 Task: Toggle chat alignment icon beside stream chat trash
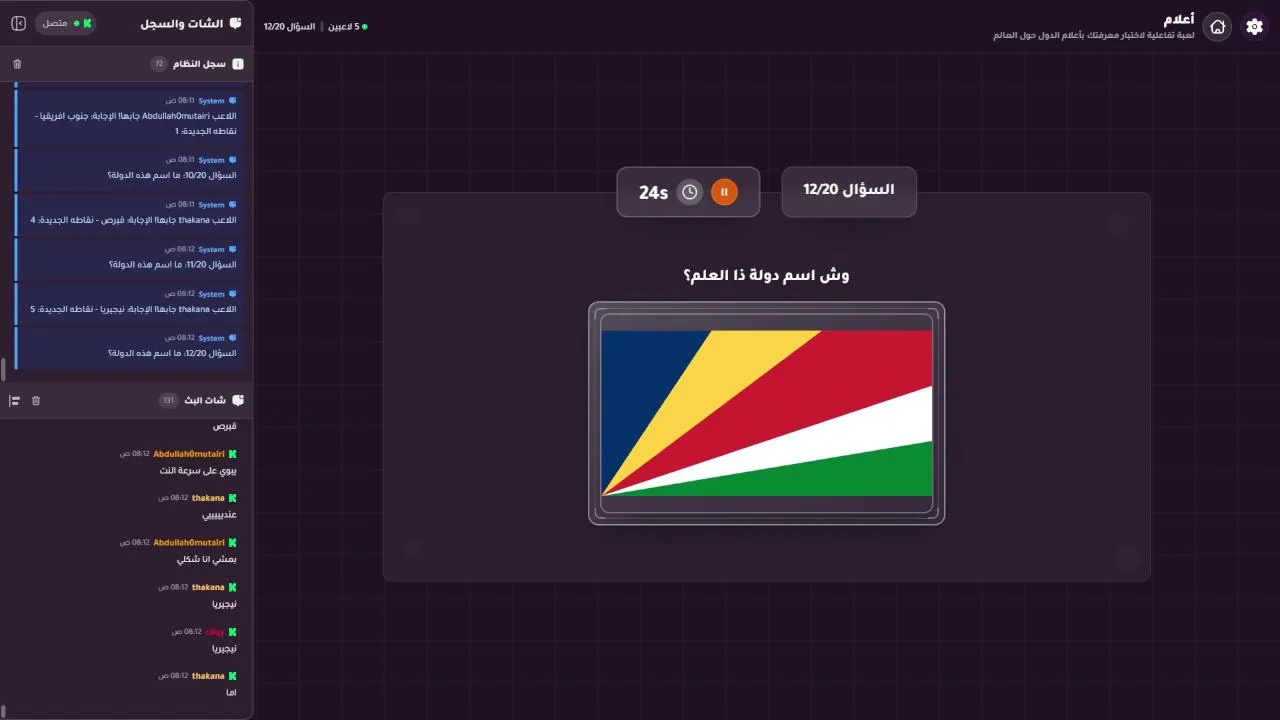(x=14, y=400)
